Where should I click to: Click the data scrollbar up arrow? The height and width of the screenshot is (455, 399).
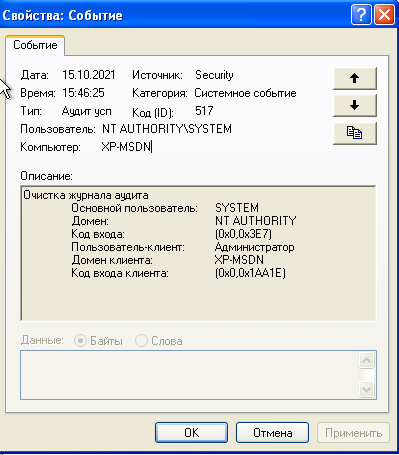pyautogui.click(x=367, y=360)
